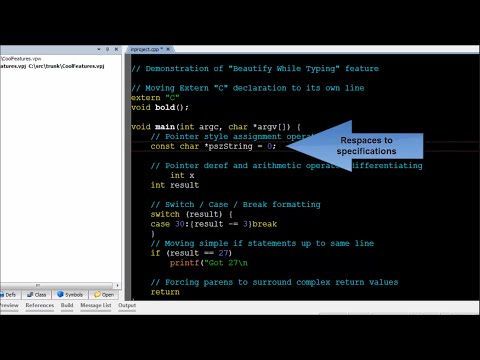The image size is (480, 360).
Task: Open the Output tool tab
Action: point(127,305)
